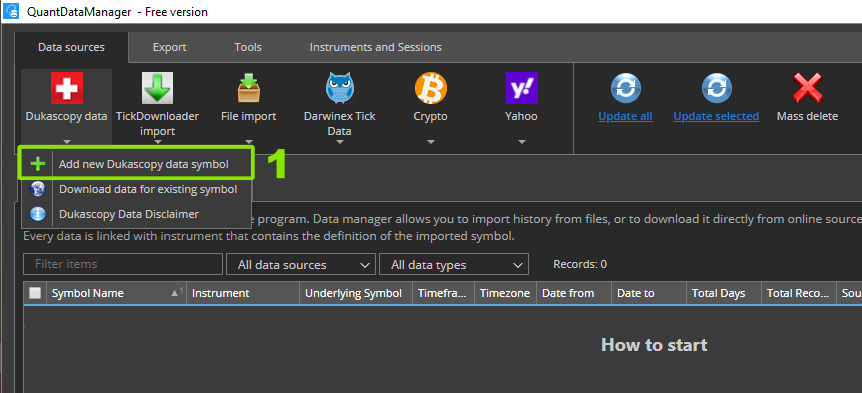Click the TickDownloader import green arrow icon
This screenshot has width=862, height=393.
click(x=157, y=88)
